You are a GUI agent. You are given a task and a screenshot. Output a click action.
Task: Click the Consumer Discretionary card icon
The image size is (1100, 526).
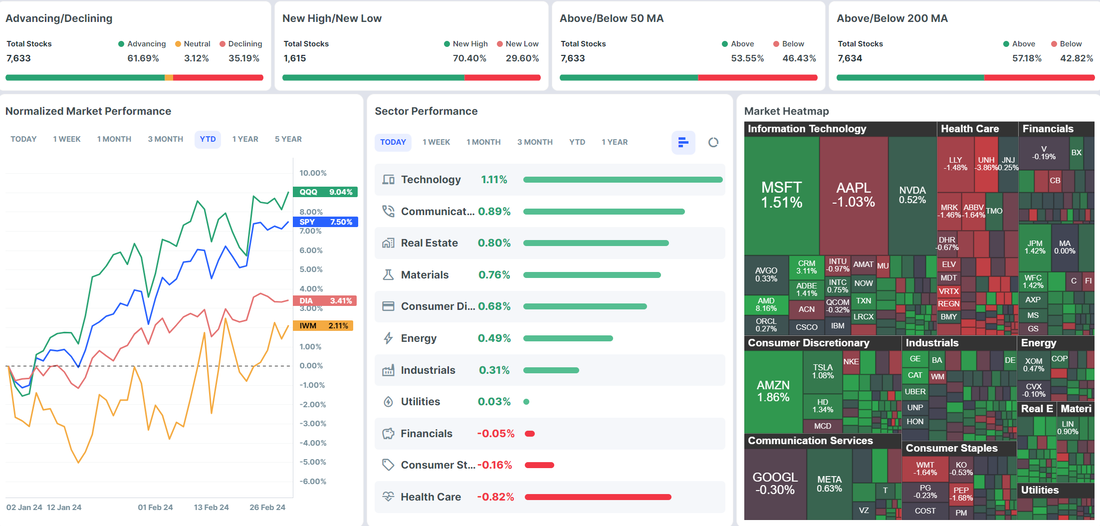click(x=388, y=306)
